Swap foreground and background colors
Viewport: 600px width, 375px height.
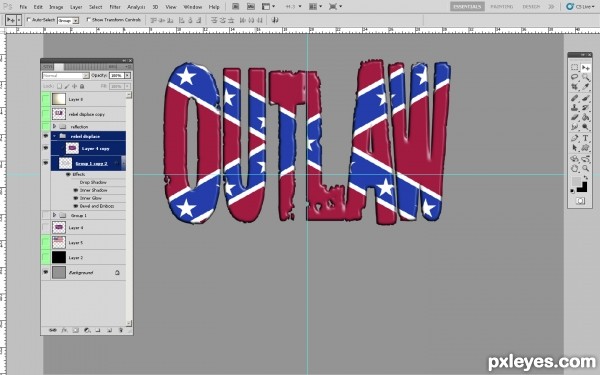click(x=586, y=178)
